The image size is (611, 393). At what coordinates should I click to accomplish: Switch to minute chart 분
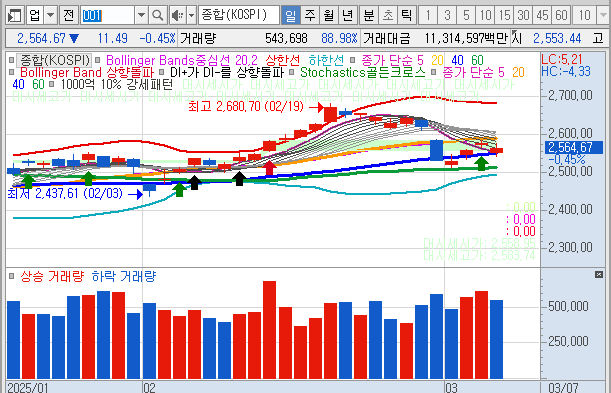369,15
